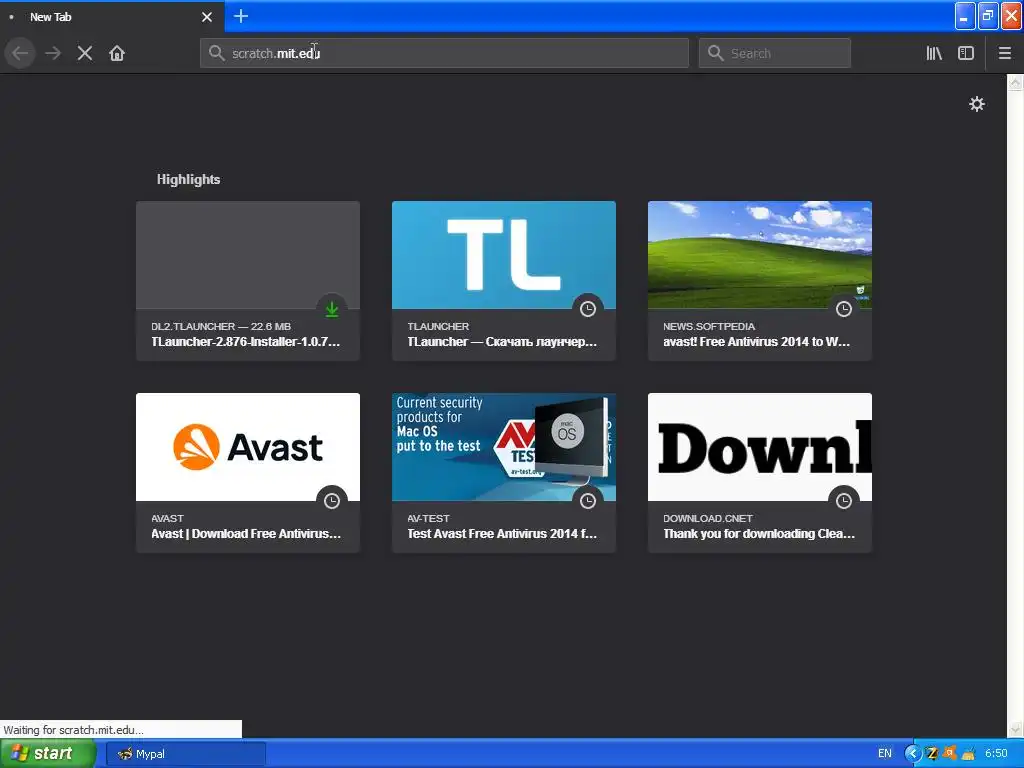Click 'TLauncher-2.876-Installer-1.0.7…' title

click(x=246, y=342)
